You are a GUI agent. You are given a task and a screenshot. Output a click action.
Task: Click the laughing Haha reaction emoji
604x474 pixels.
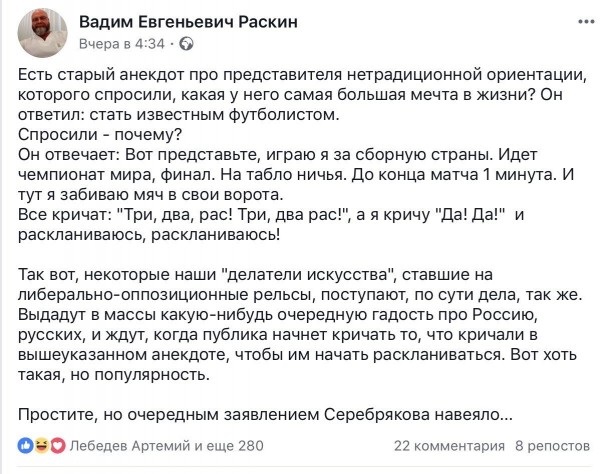(41, 444)
